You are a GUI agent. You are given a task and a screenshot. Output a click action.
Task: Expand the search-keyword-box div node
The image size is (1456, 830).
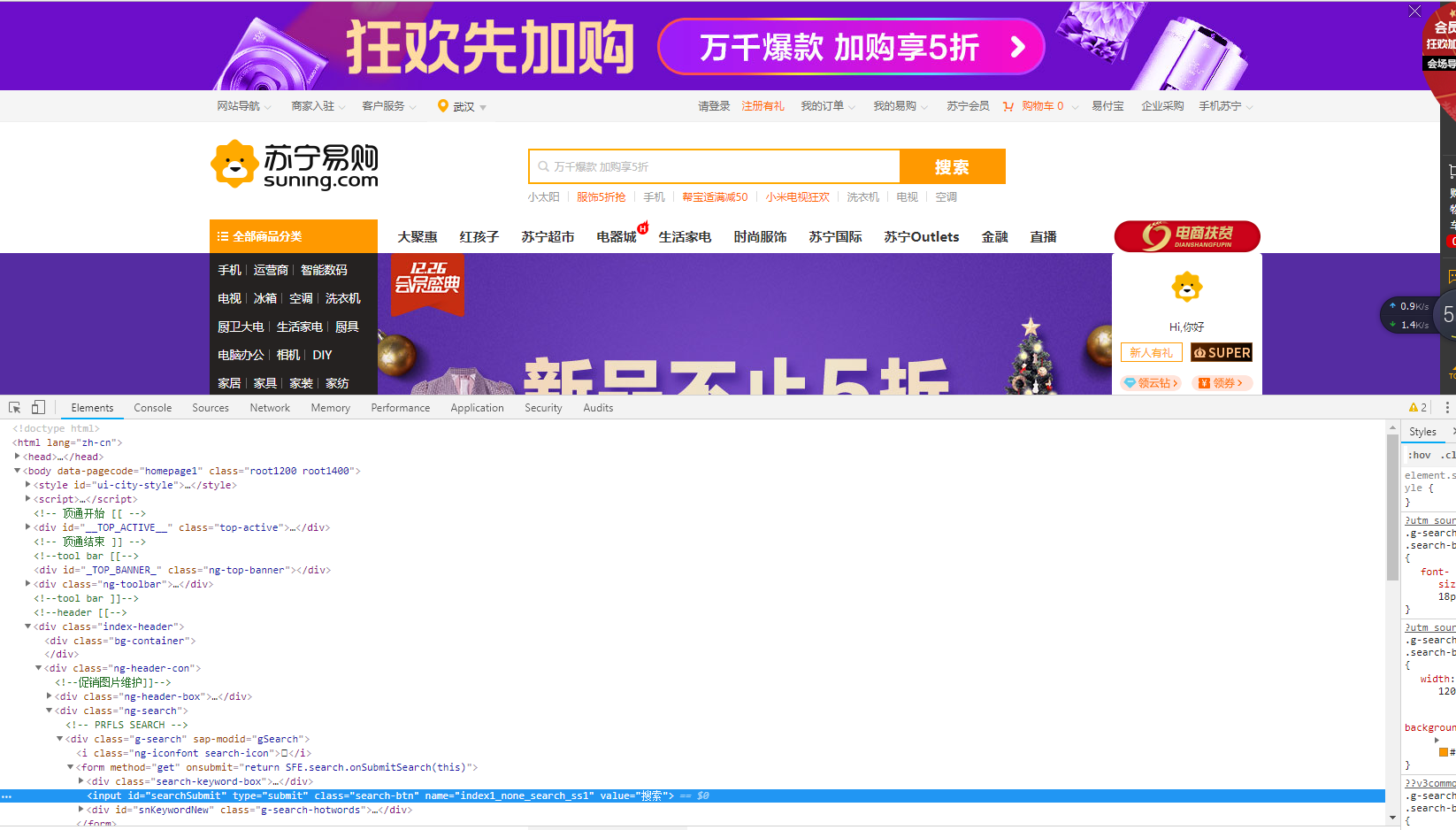(81, 781)
